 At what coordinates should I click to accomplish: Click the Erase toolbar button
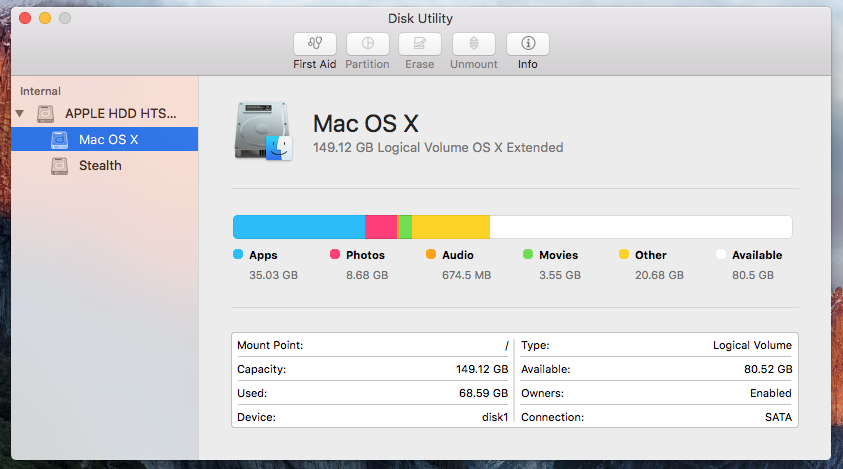click(x=420, y=44)
